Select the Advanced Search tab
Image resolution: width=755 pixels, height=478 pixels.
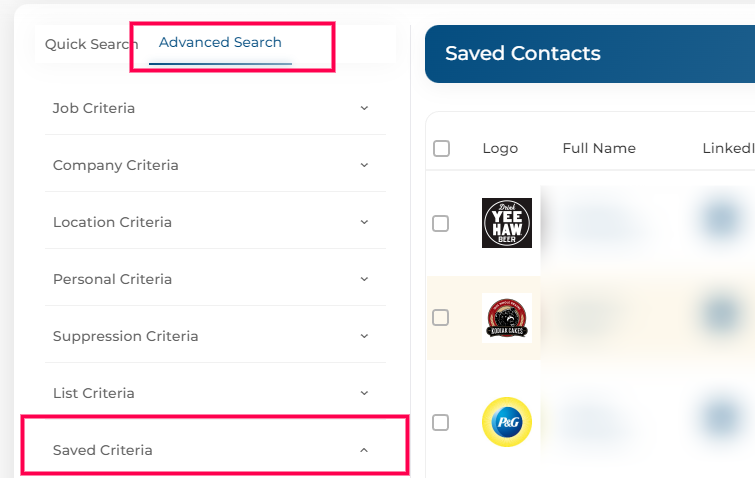click(220, 42)
